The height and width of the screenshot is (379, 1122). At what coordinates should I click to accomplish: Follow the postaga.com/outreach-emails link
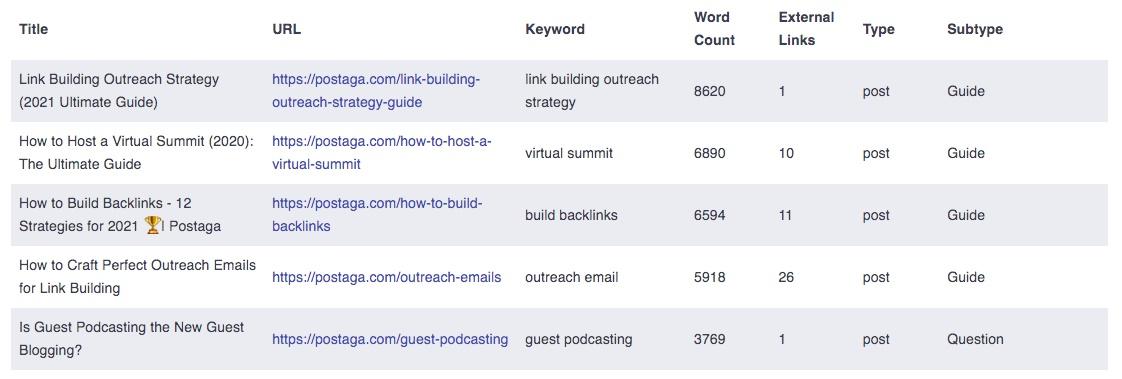[386, 277]
